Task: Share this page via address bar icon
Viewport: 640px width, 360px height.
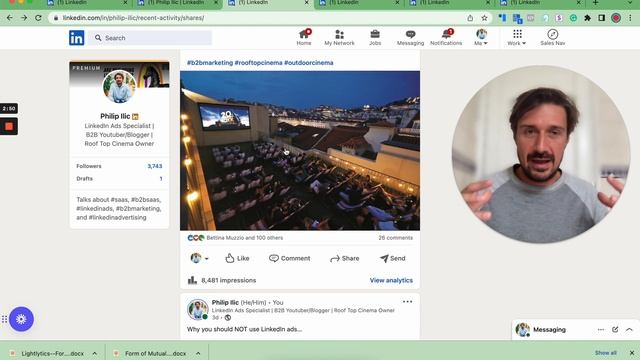Action: (x=470, y=18)
